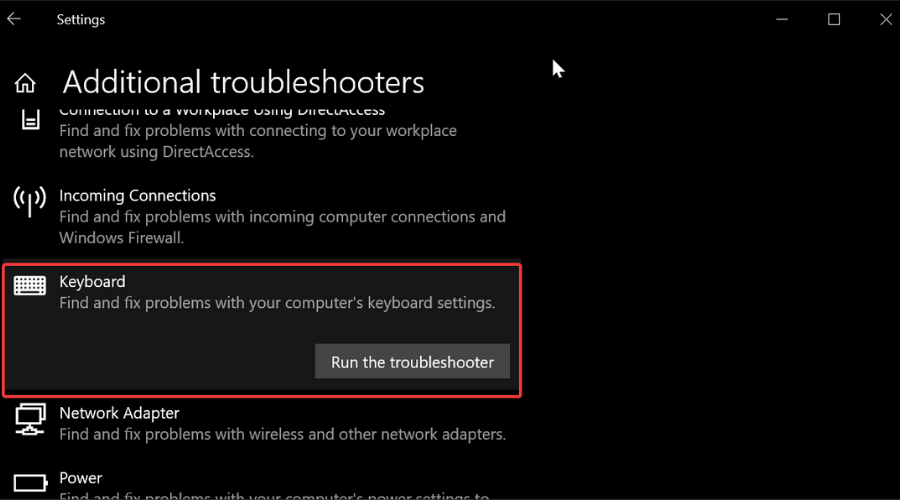Minimize the Settings window
900x500 pixels.
(782, 20)
